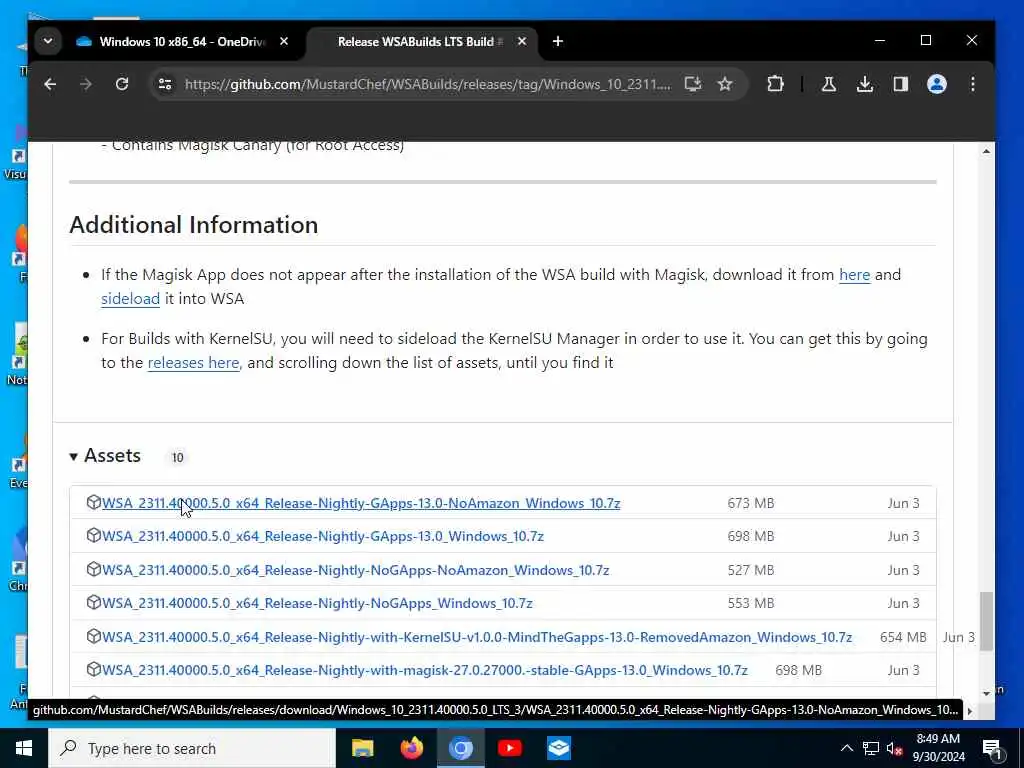
Task: Download Nightly-GApps-13.0_Windows_10.7z asset
Action: [x=323, y=537]
